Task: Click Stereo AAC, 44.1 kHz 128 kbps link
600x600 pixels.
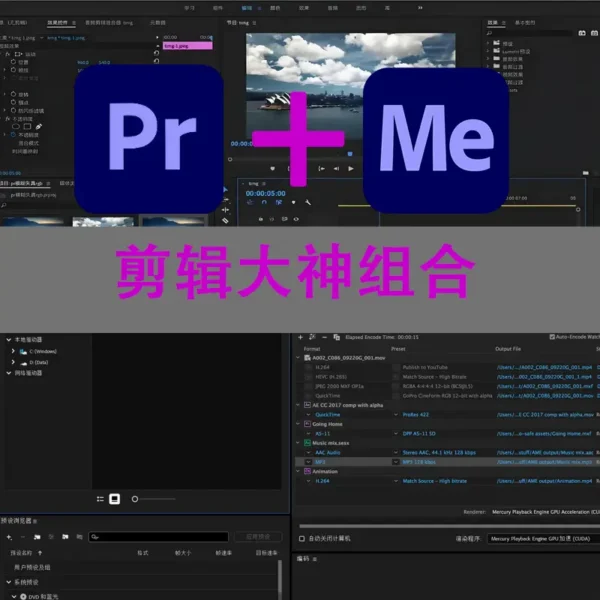Action: [x=439, y=452]
